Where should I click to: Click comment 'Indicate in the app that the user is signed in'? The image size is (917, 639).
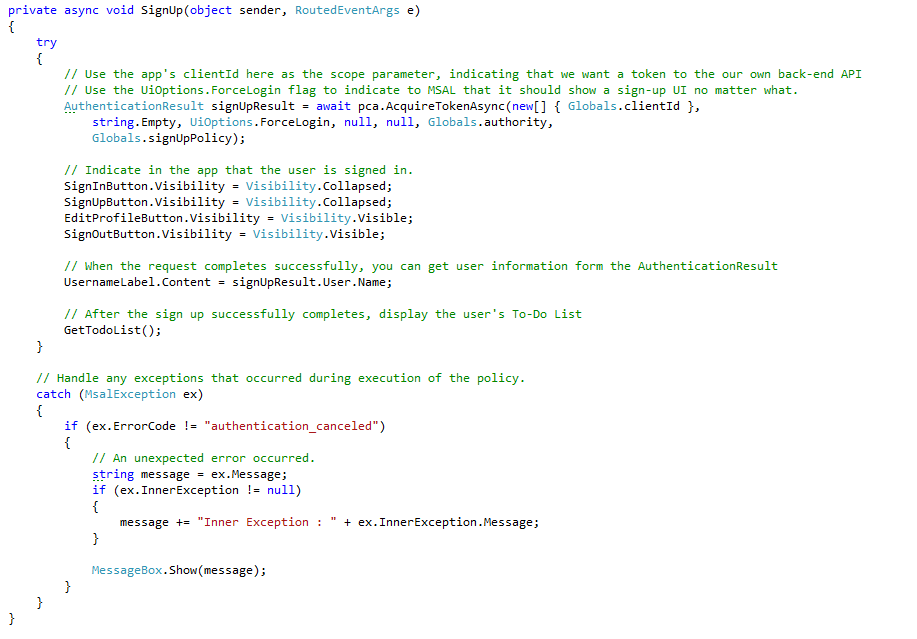(239, 170)
